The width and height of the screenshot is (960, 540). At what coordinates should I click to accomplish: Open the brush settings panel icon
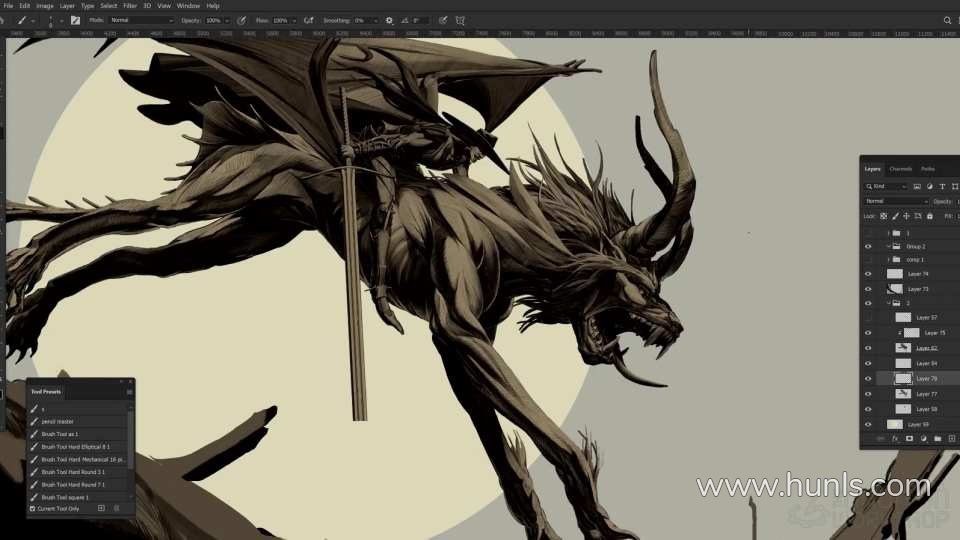[75, 20]
